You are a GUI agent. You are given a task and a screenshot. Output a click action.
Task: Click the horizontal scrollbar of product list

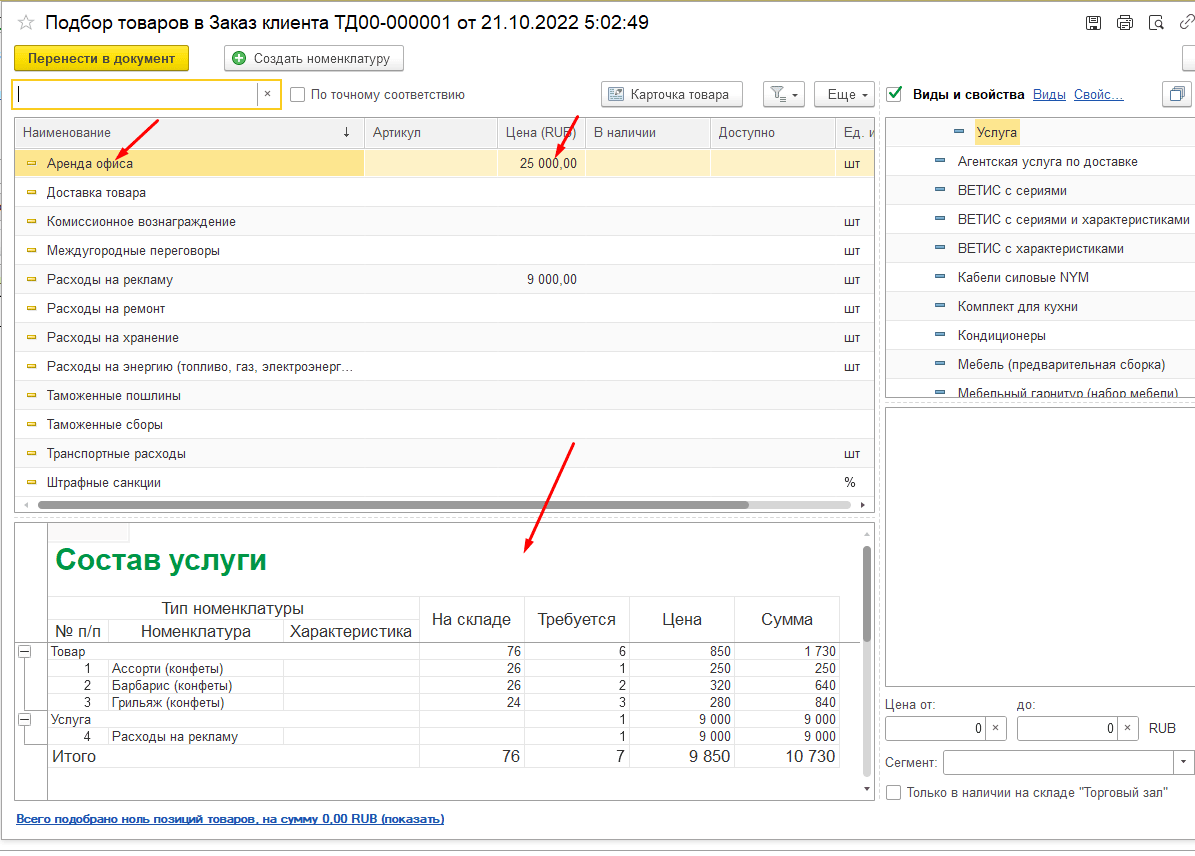[x=393, y=505]
